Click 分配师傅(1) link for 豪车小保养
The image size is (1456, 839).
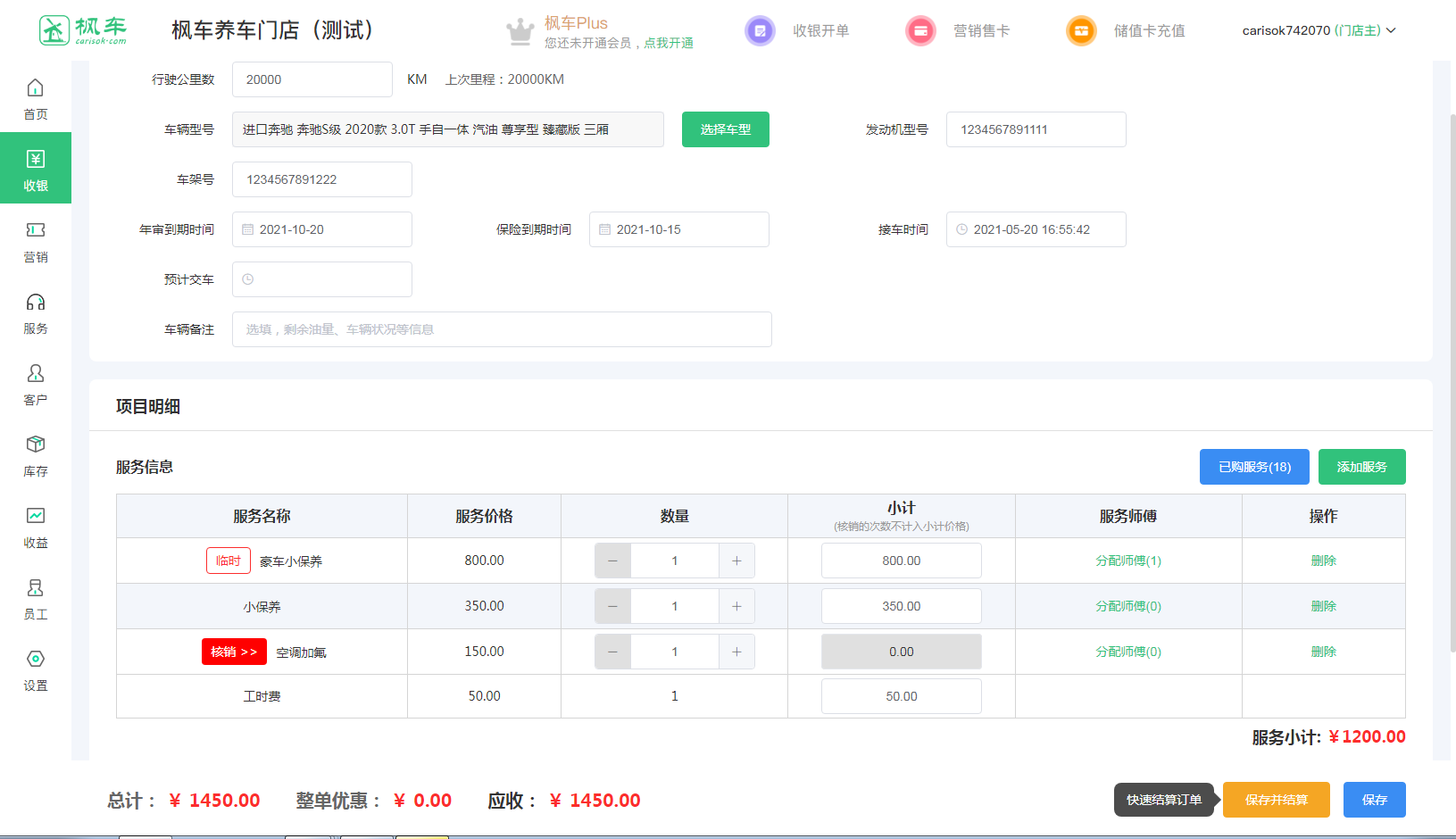[1128, 561]
